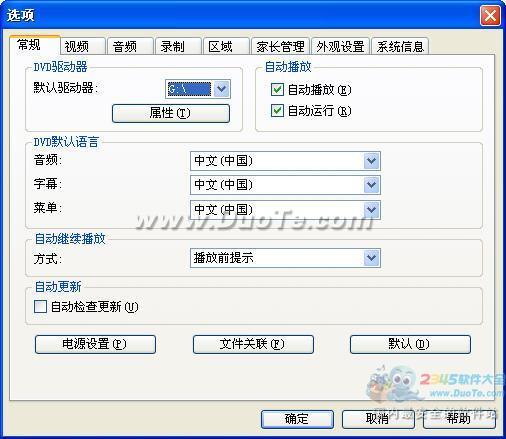506x439 pixels.
Task: Expand the 默认驱动器 drive dropdown
Action: tap(222, 89)
